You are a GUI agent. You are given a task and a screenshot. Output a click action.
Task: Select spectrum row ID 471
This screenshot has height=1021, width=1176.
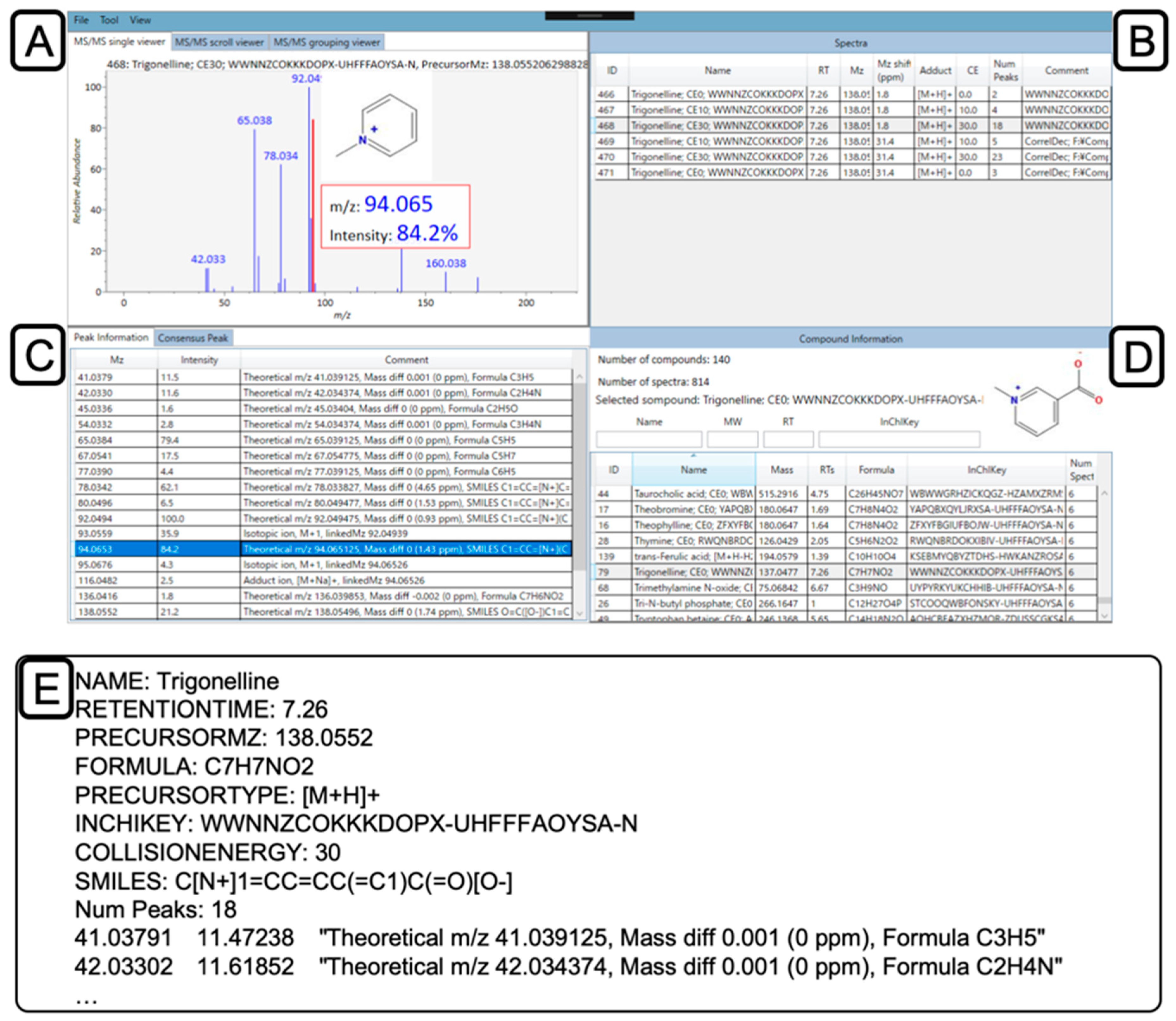853,172
